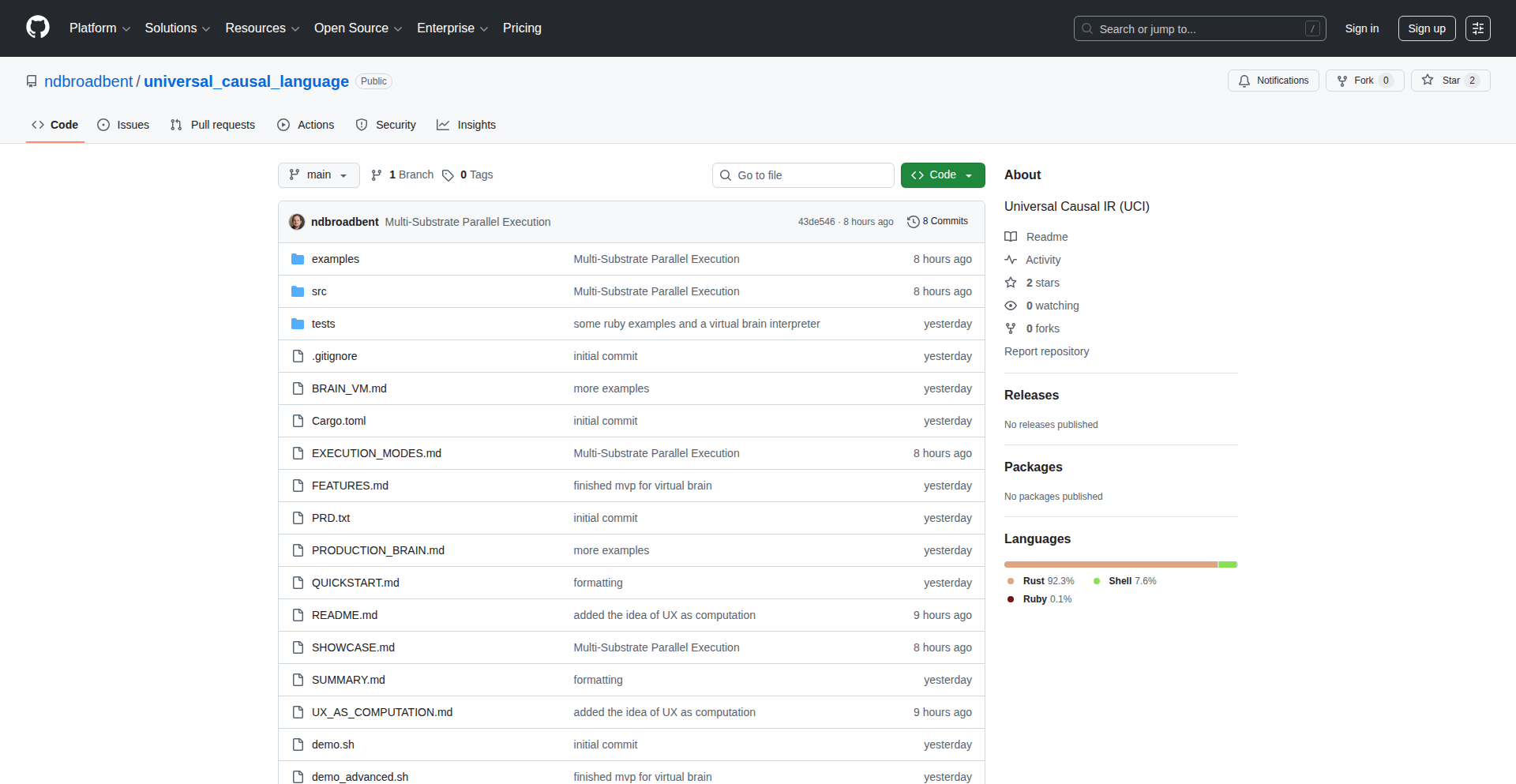
Task: Click the Fork repository icon
Action: tap(1342, 81)
